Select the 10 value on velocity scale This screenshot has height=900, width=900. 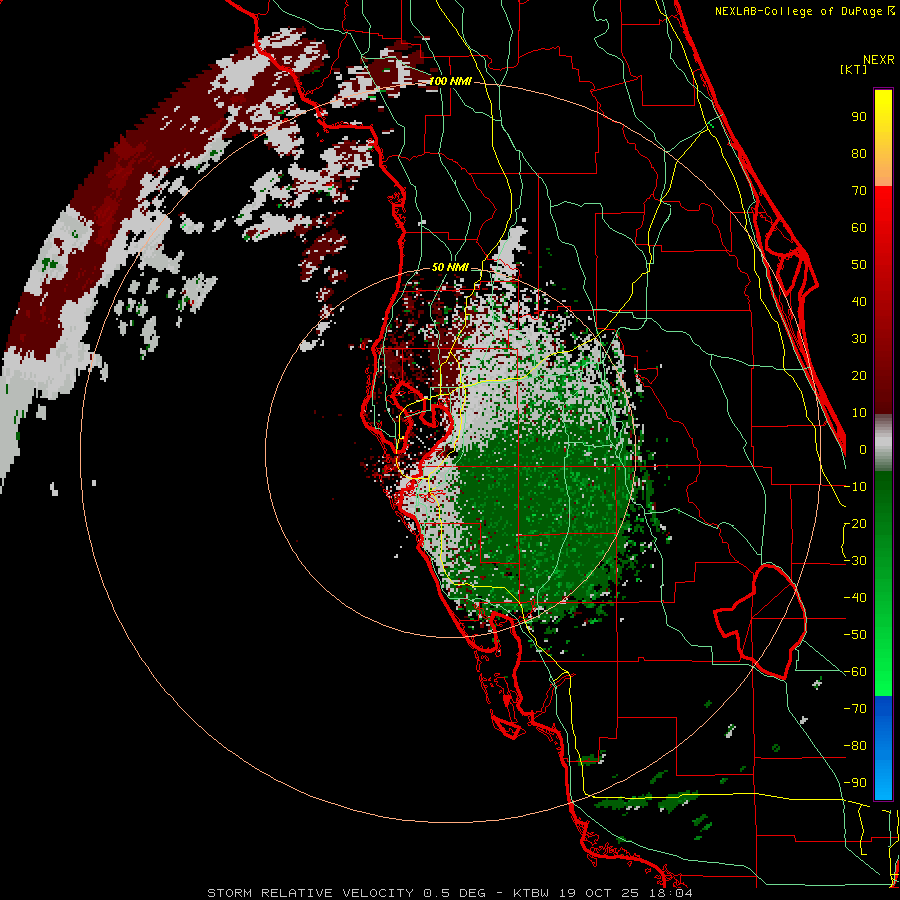(x=859, y=413)
